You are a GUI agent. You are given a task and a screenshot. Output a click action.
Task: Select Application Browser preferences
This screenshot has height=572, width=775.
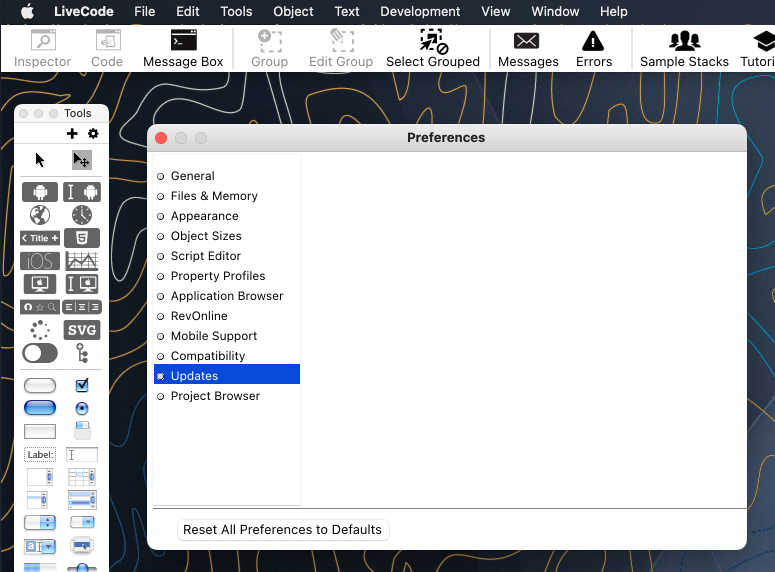(227, 296)
